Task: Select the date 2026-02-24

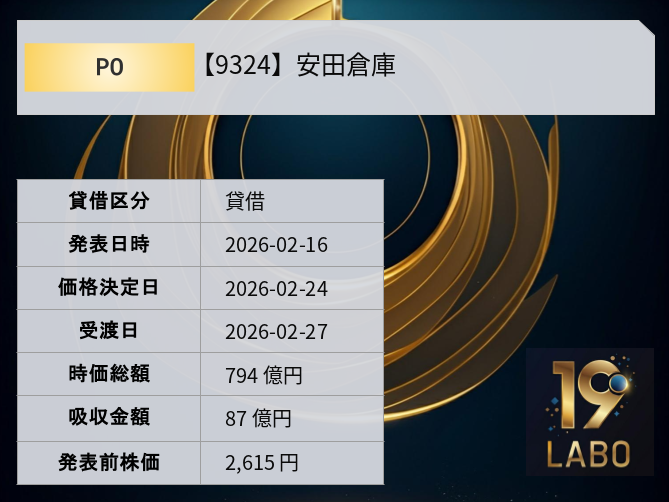Action: (x=276, y=289)
